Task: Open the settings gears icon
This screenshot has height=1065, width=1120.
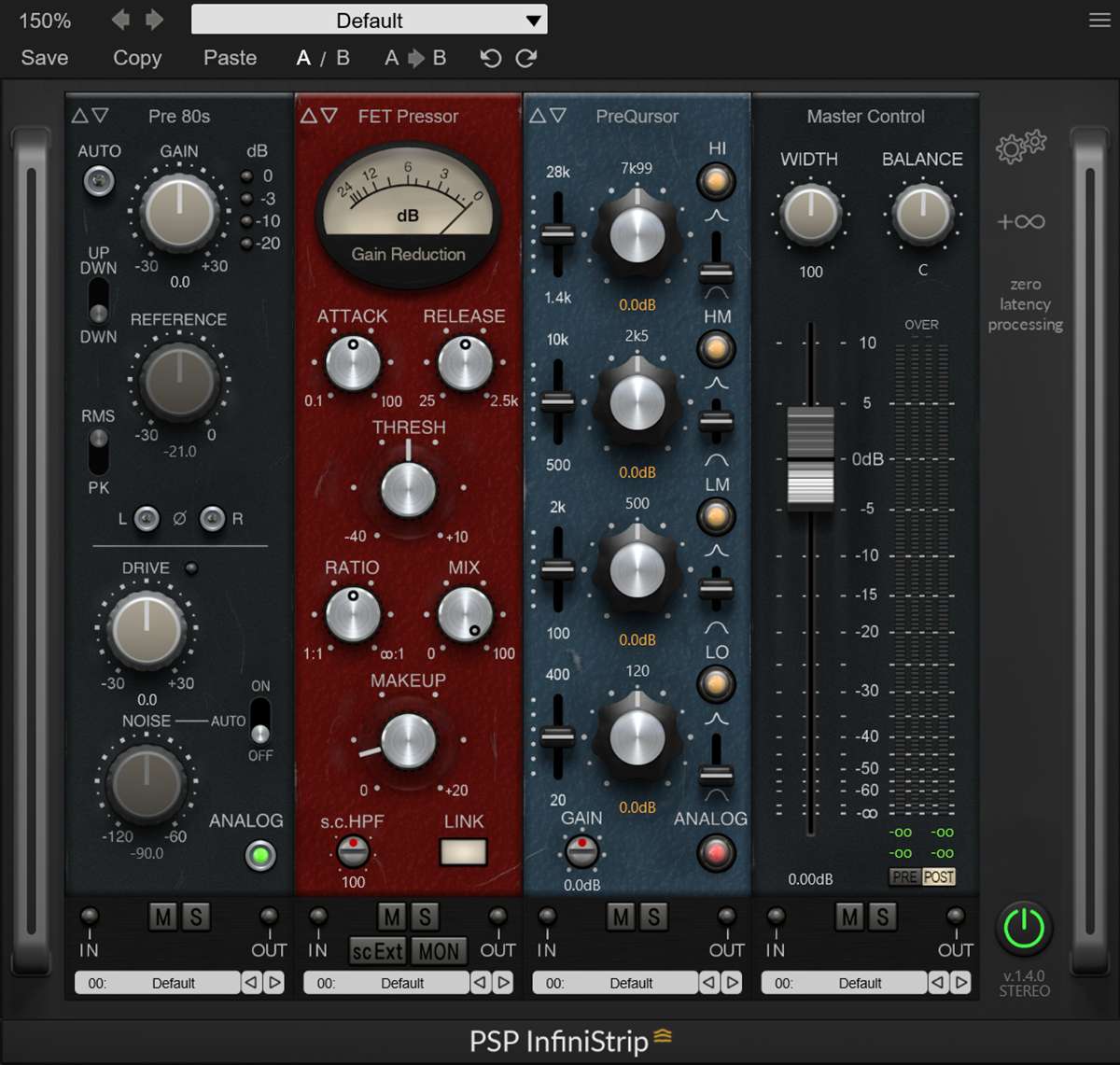Action: (1020, 147)
